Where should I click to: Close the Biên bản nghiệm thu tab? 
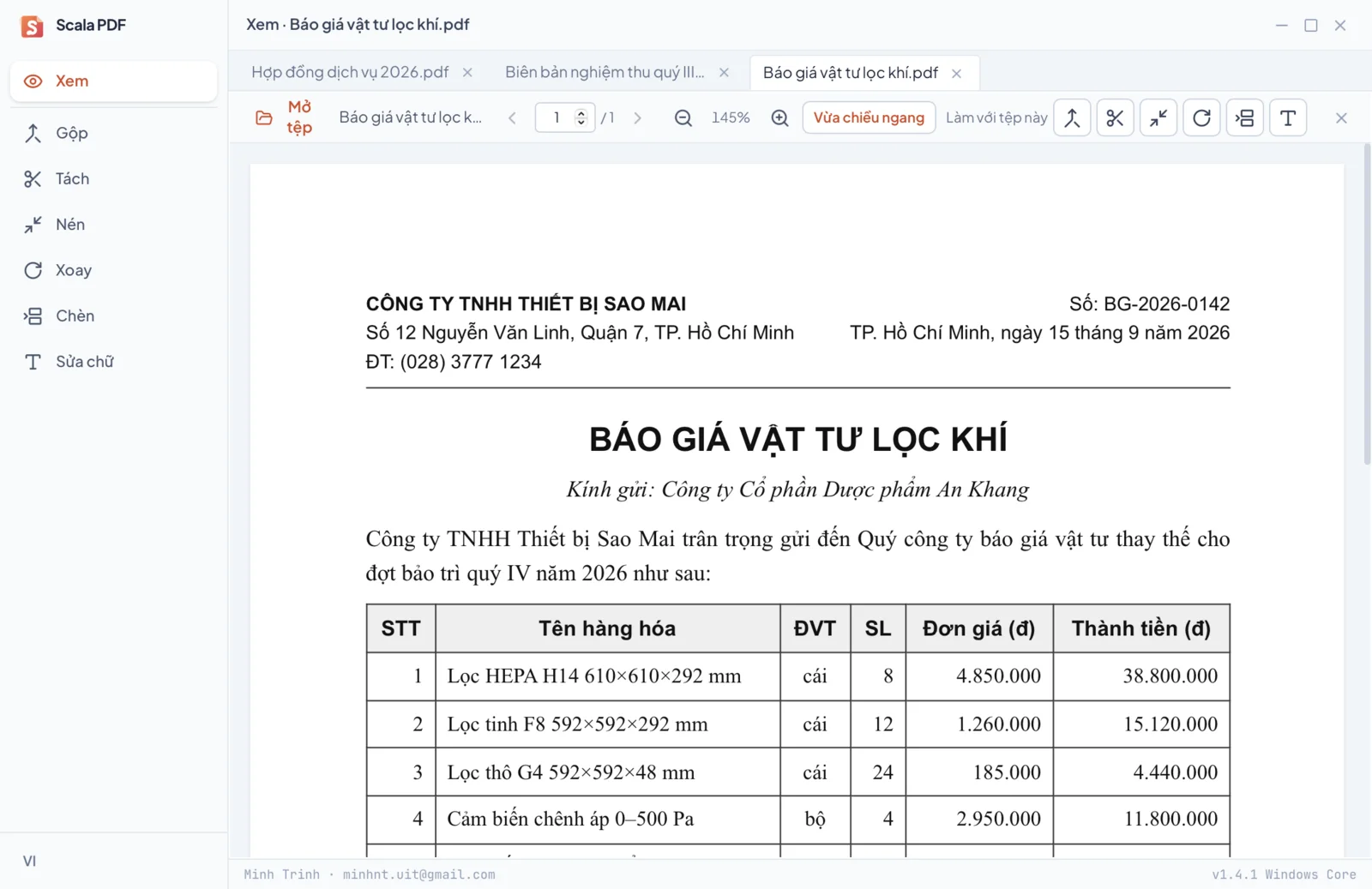click(x=724, y=73)
